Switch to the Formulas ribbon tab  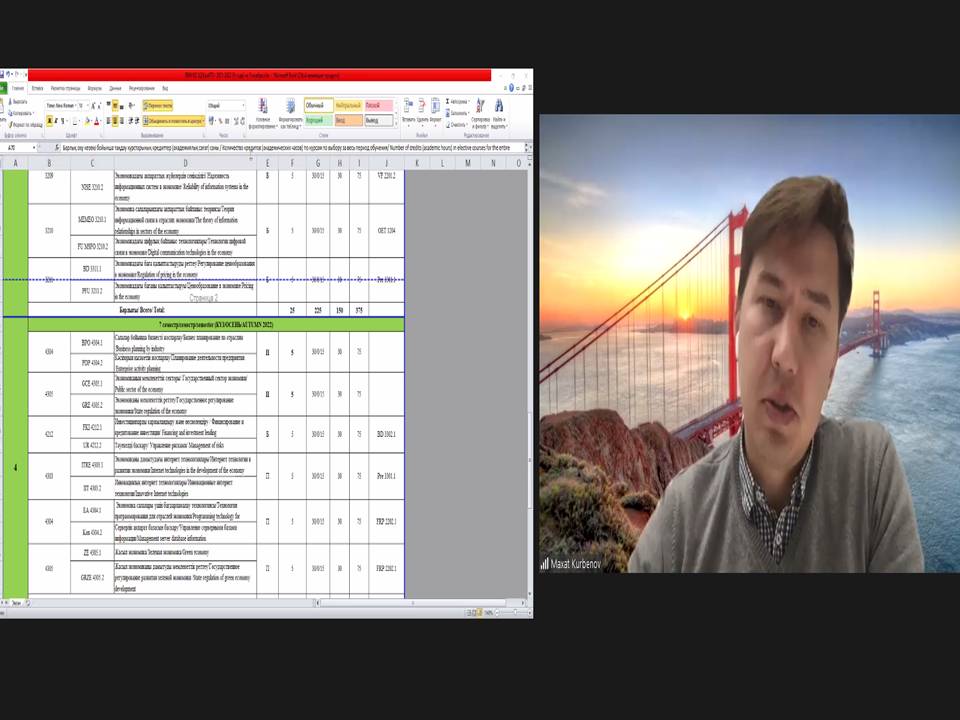pyautogui.click(x=95, y=88)
